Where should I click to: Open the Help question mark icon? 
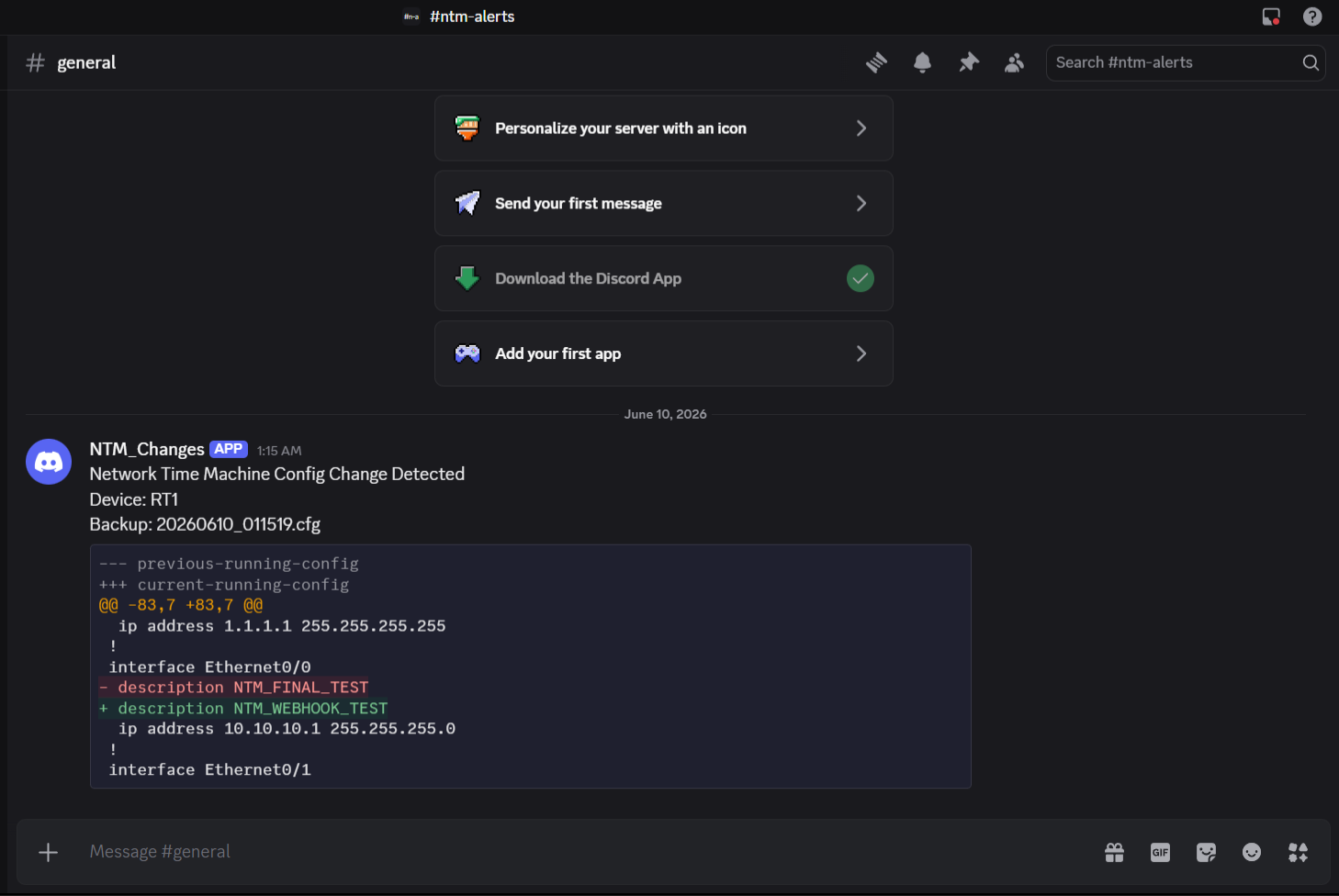point(1312,17)
